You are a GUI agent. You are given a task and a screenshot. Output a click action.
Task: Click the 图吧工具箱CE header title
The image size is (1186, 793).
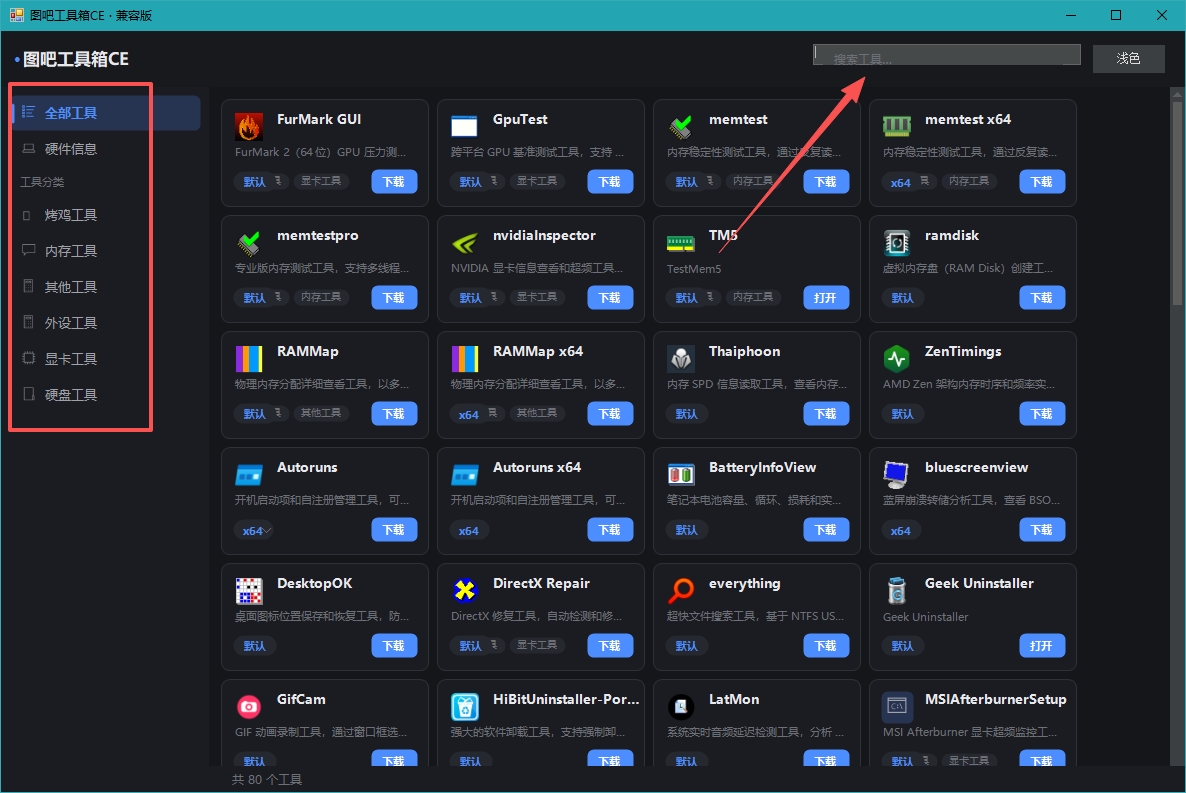pyautogui.click(x=76, y=59)
